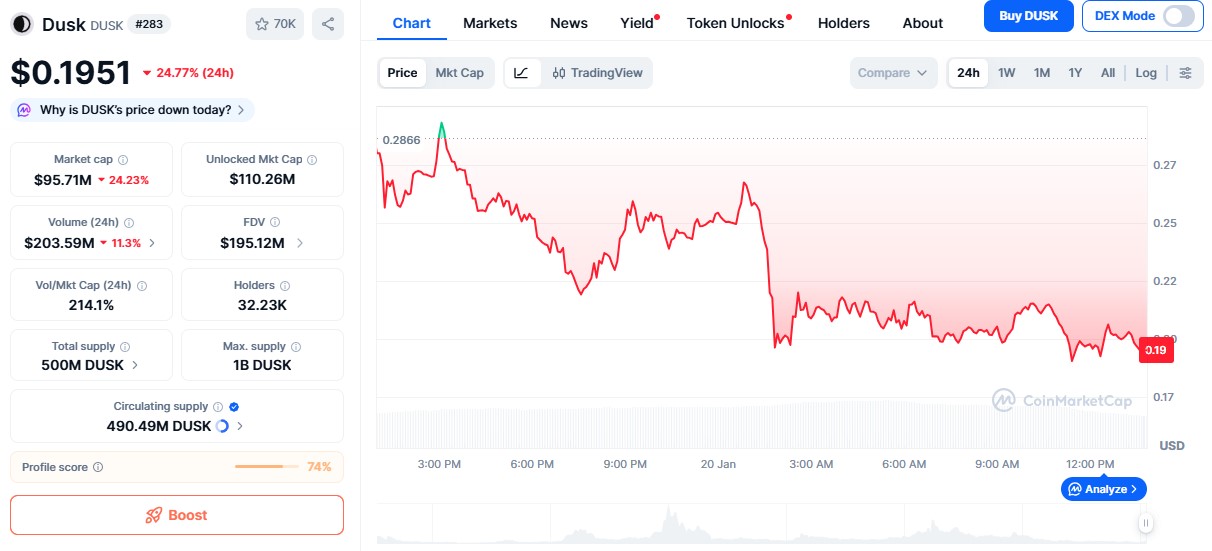Viewport: 1212px width, 551px height.
Task: Expand Total supply 500M DUSK details
Action: [136, 365]
